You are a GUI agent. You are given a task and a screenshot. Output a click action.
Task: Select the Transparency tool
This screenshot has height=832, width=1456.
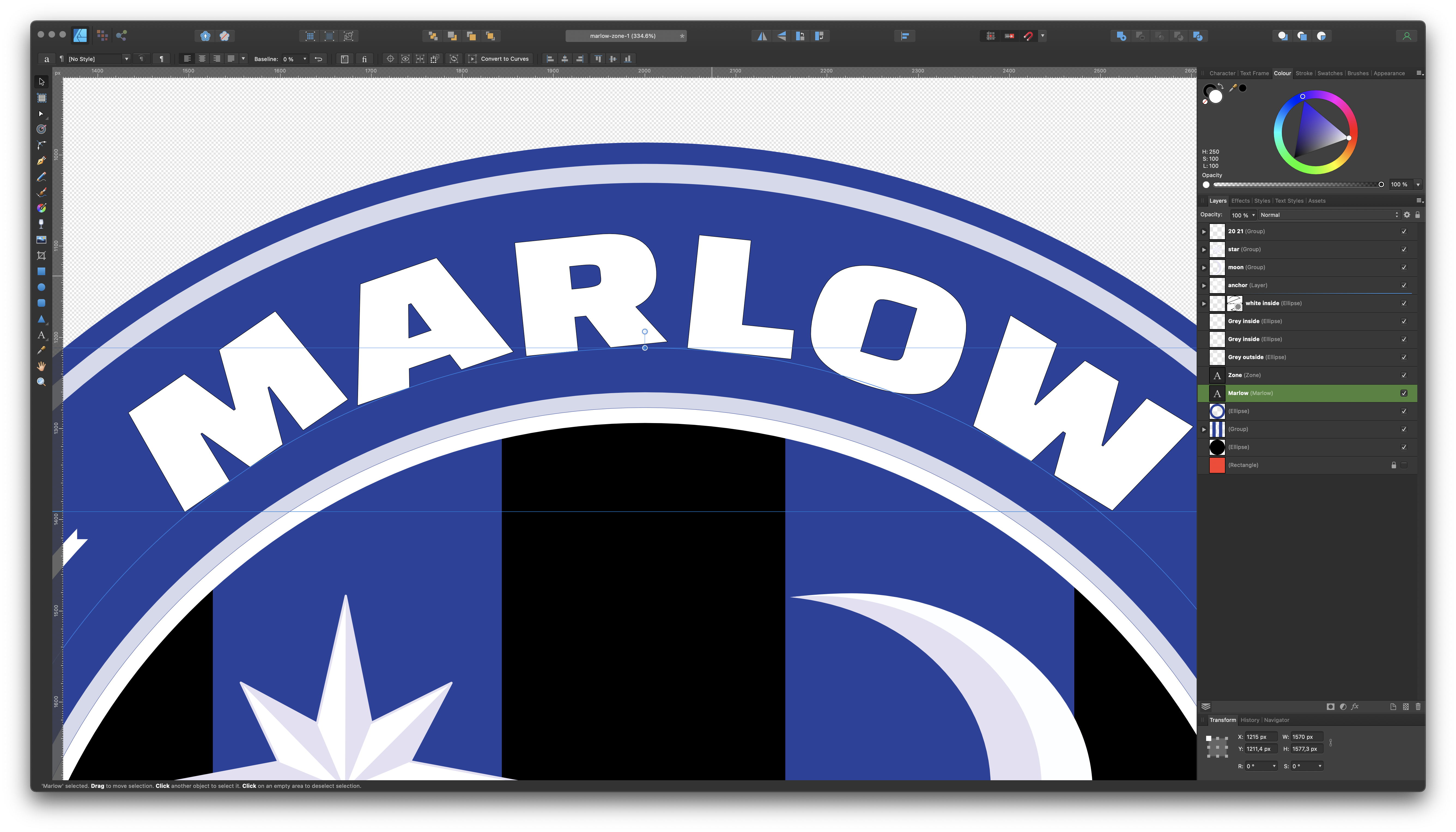pos(41,224)
